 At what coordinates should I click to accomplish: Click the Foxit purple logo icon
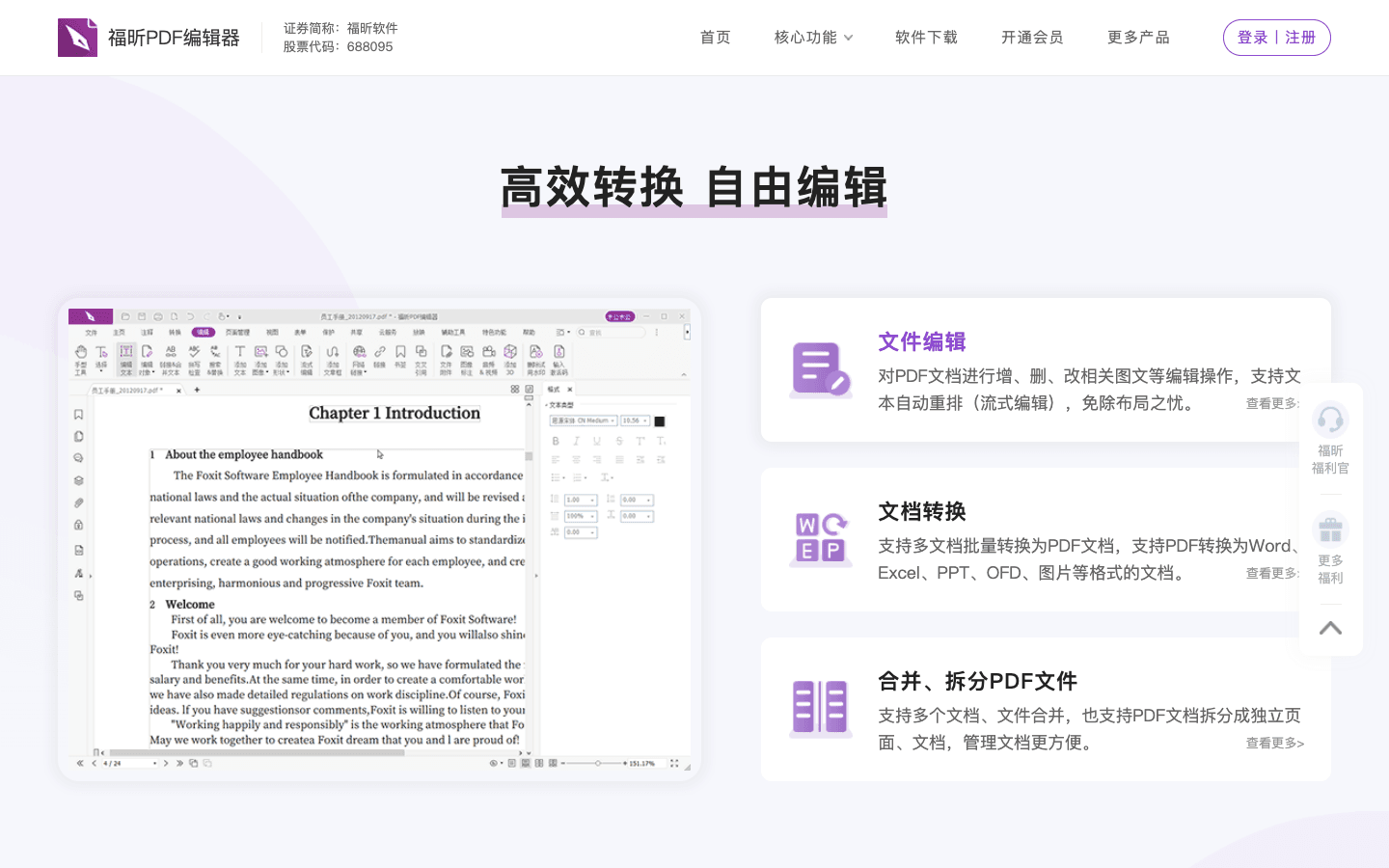(77, 38)
